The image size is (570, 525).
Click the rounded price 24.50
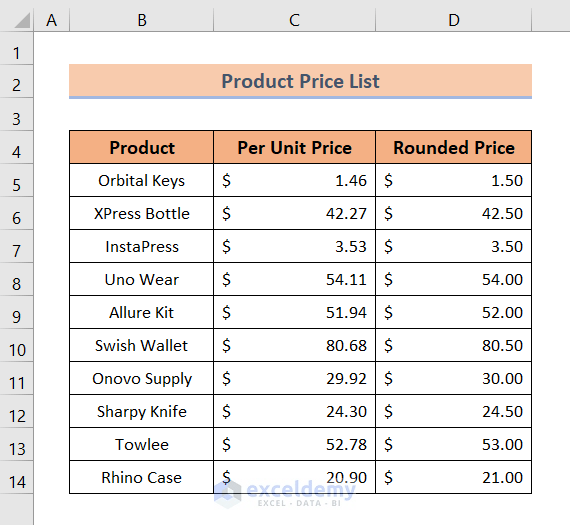pyautogui.click(x=453, y=411)
